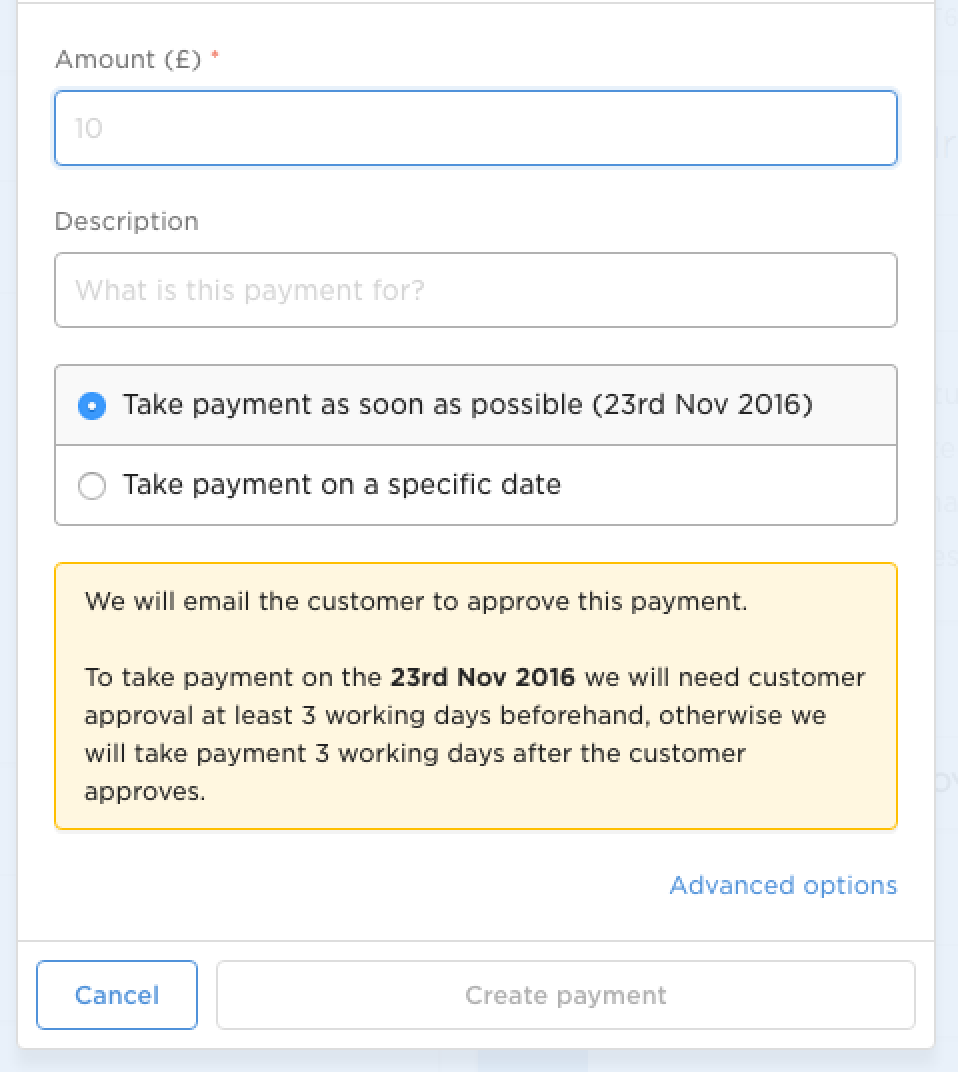This screenshot has width=958, height=1072.
Task: Click the red required asterisk
Action: [x=215, y=55]
